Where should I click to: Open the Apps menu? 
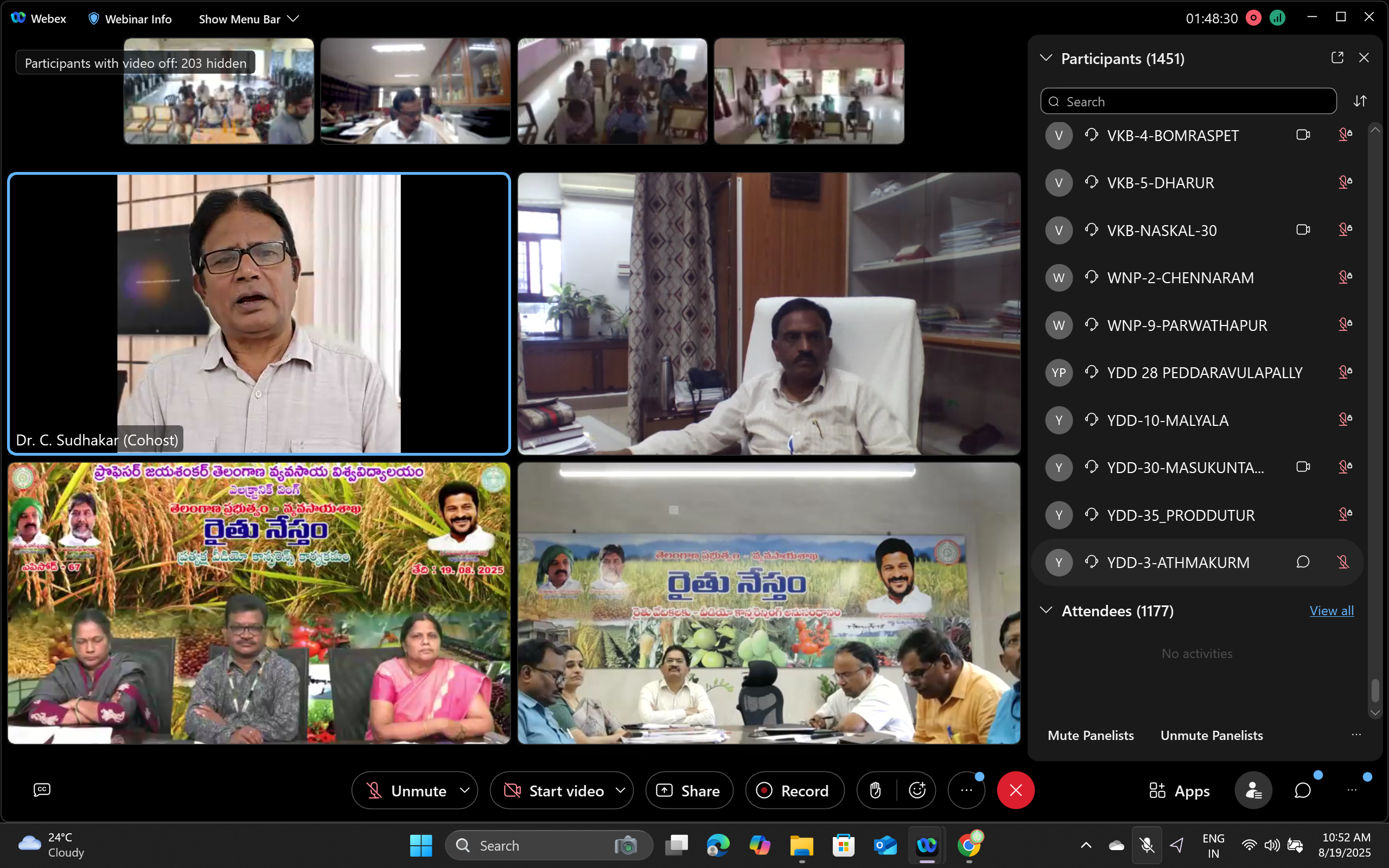coord(1180,790)
